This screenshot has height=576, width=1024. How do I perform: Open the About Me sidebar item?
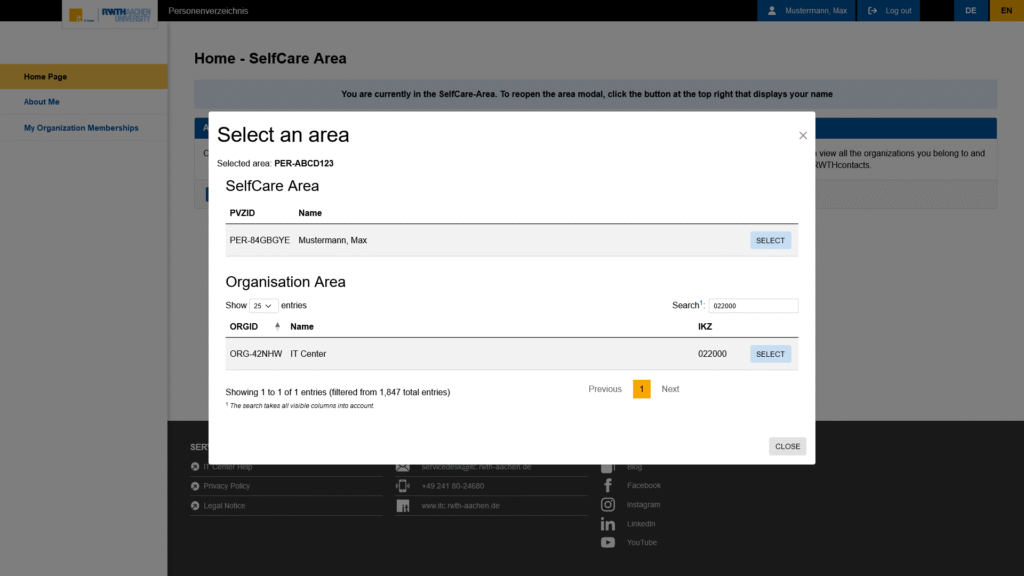[42, 102]
